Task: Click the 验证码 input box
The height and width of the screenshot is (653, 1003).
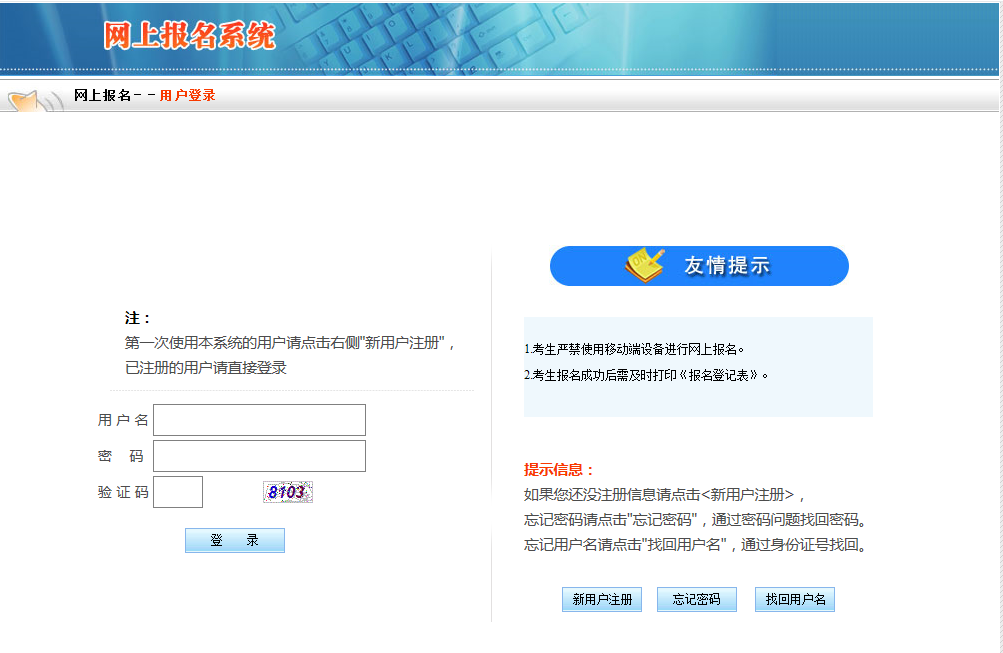Action: point(178,492)
